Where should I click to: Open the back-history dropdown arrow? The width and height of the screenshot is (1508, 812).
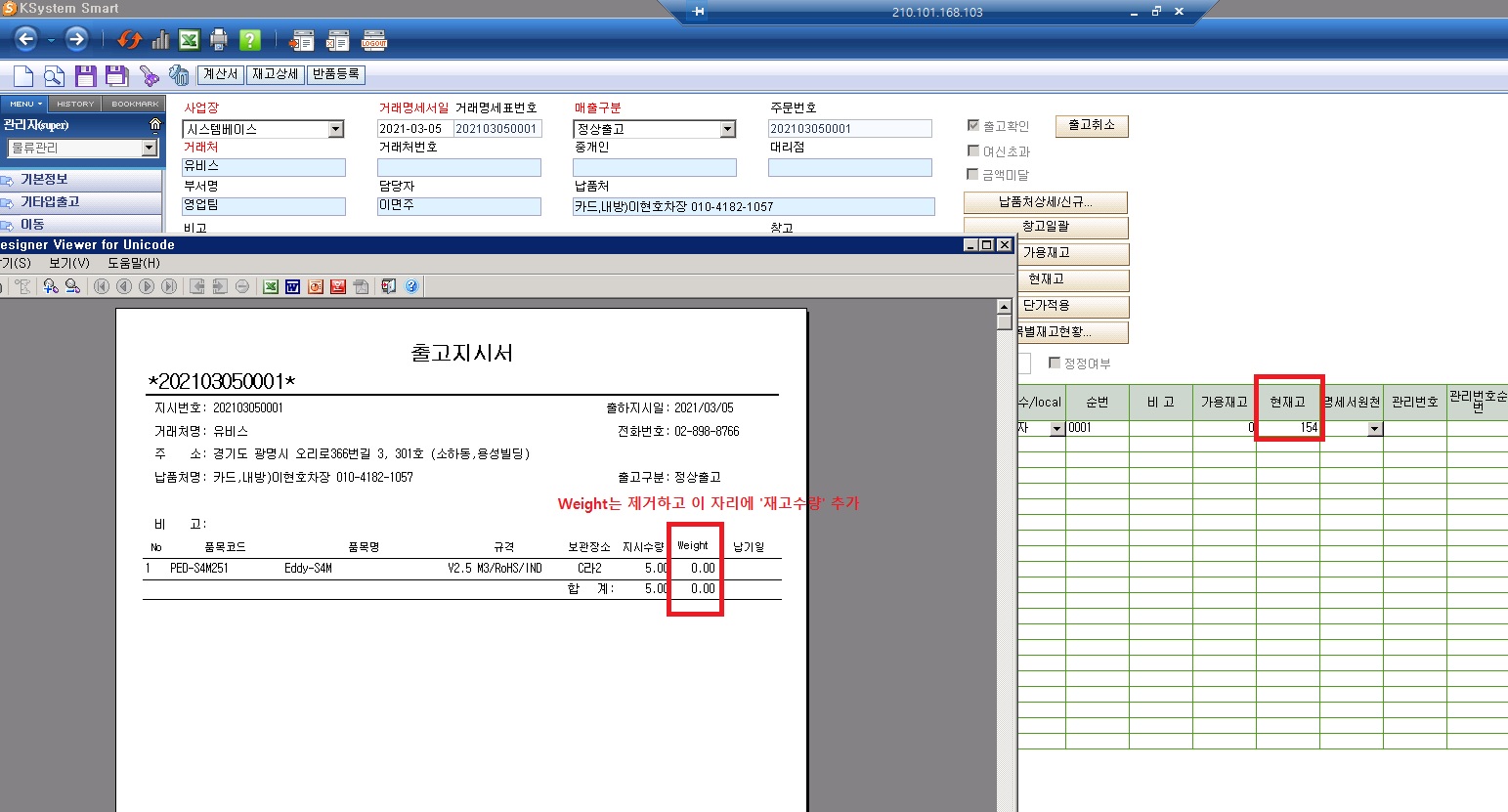tap(51, 40)
